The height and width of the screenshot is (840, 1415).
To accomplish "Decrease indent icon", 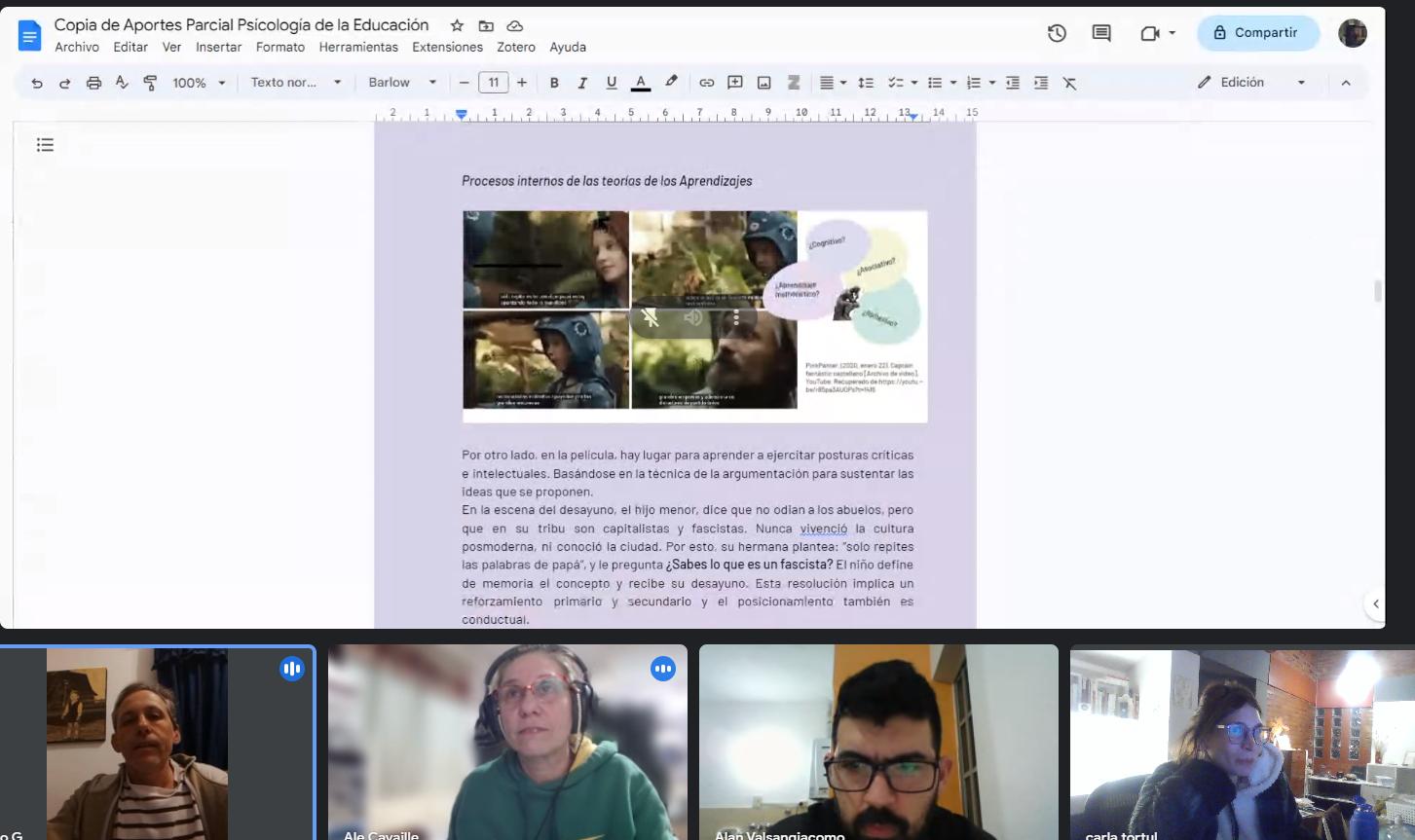I will [1013, 83].
